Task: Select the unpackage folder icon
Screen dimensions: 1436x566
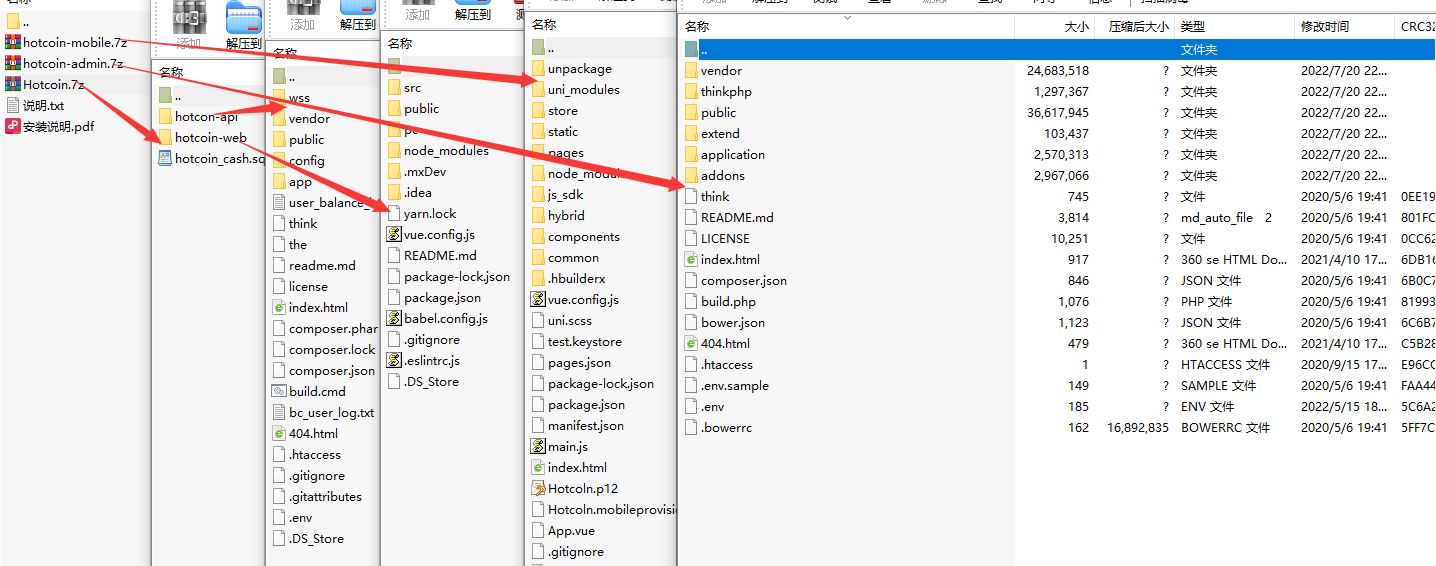Action: [x=538, y=68]
